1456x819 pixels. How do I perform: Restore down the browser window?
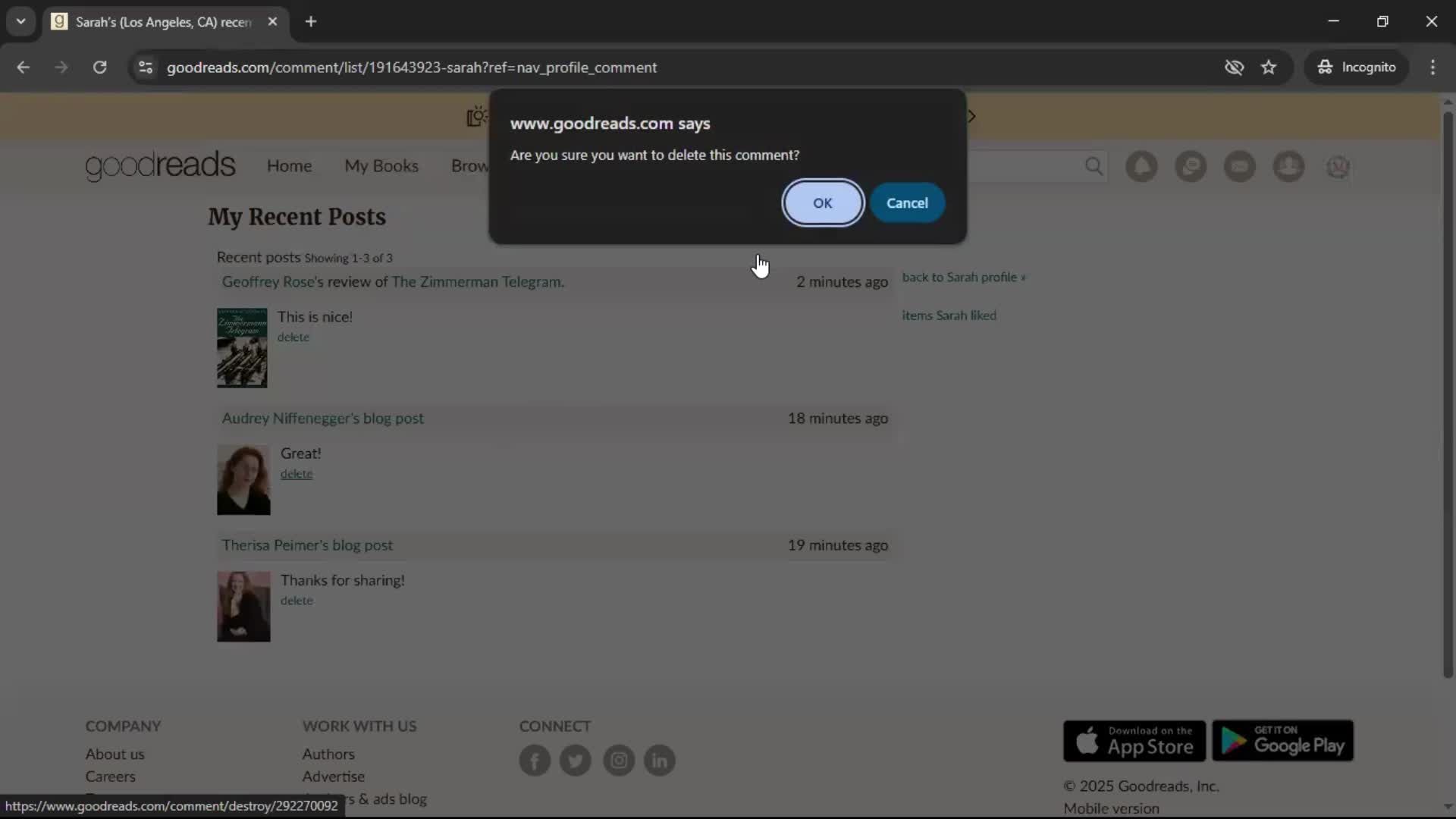[1382, 21]
